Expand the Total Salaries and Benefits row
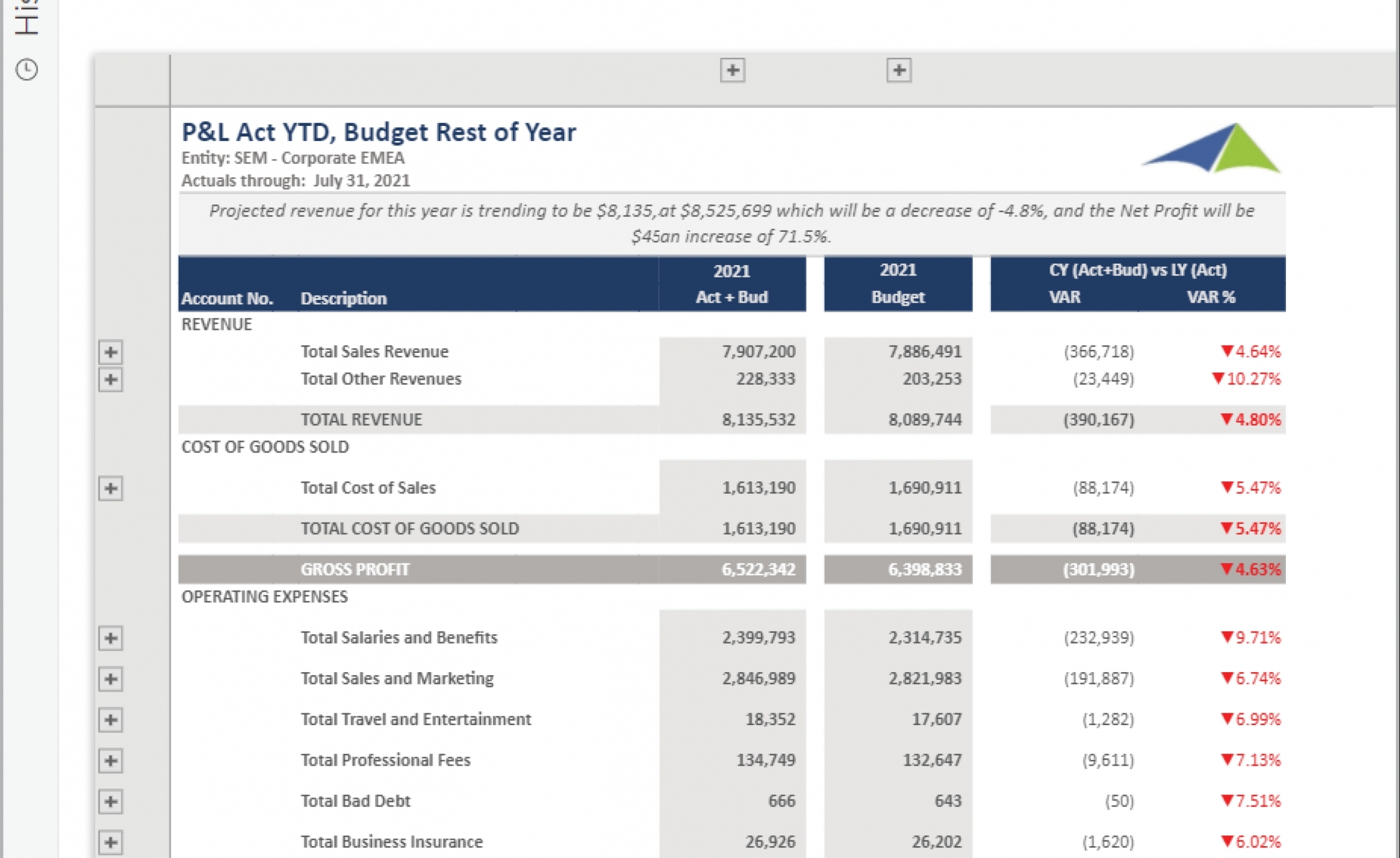The width and height of the screenshot is (1400, 858). coord(111,639)
